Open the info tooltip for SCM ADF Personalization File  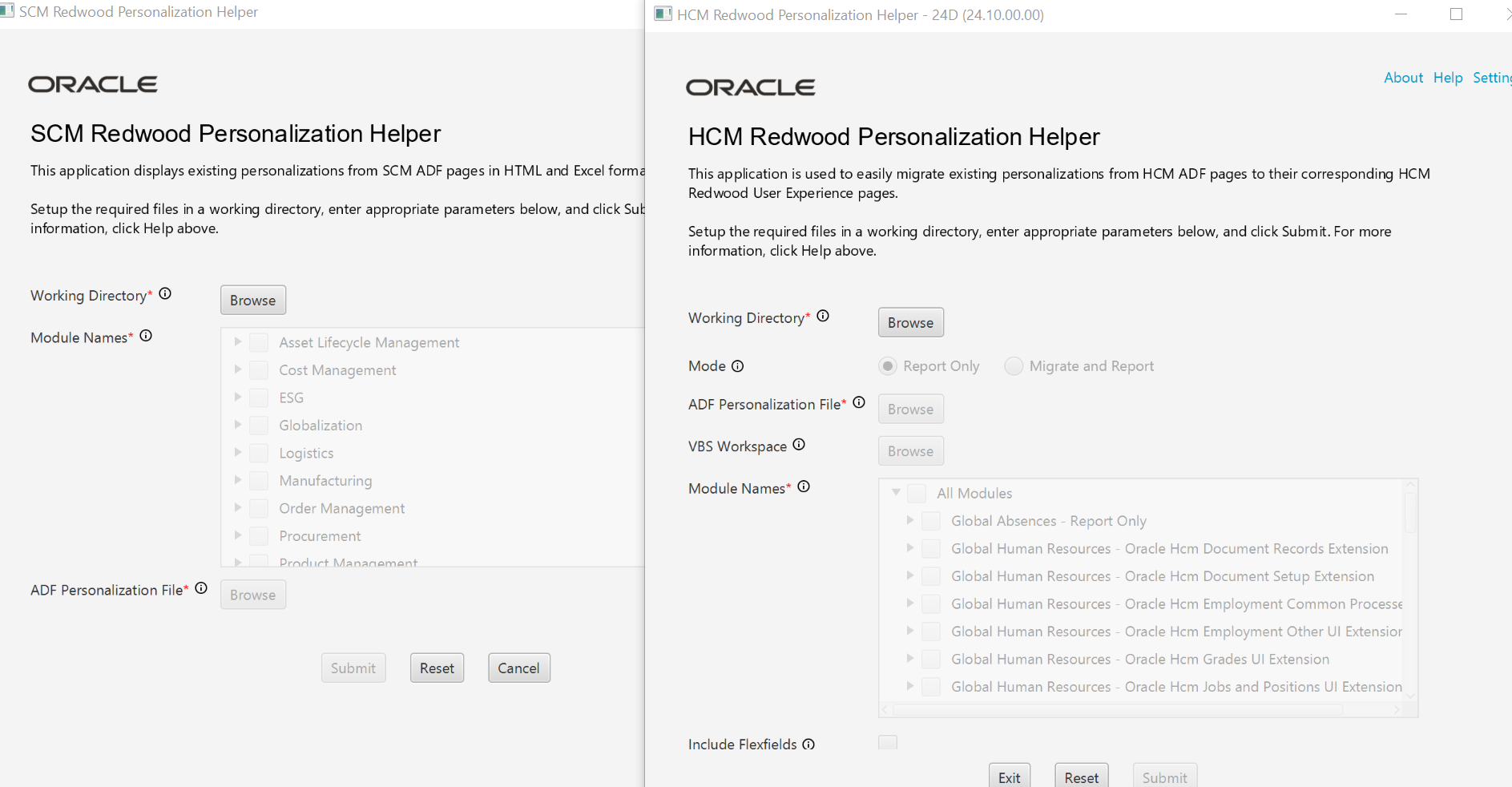pos(201,587)
